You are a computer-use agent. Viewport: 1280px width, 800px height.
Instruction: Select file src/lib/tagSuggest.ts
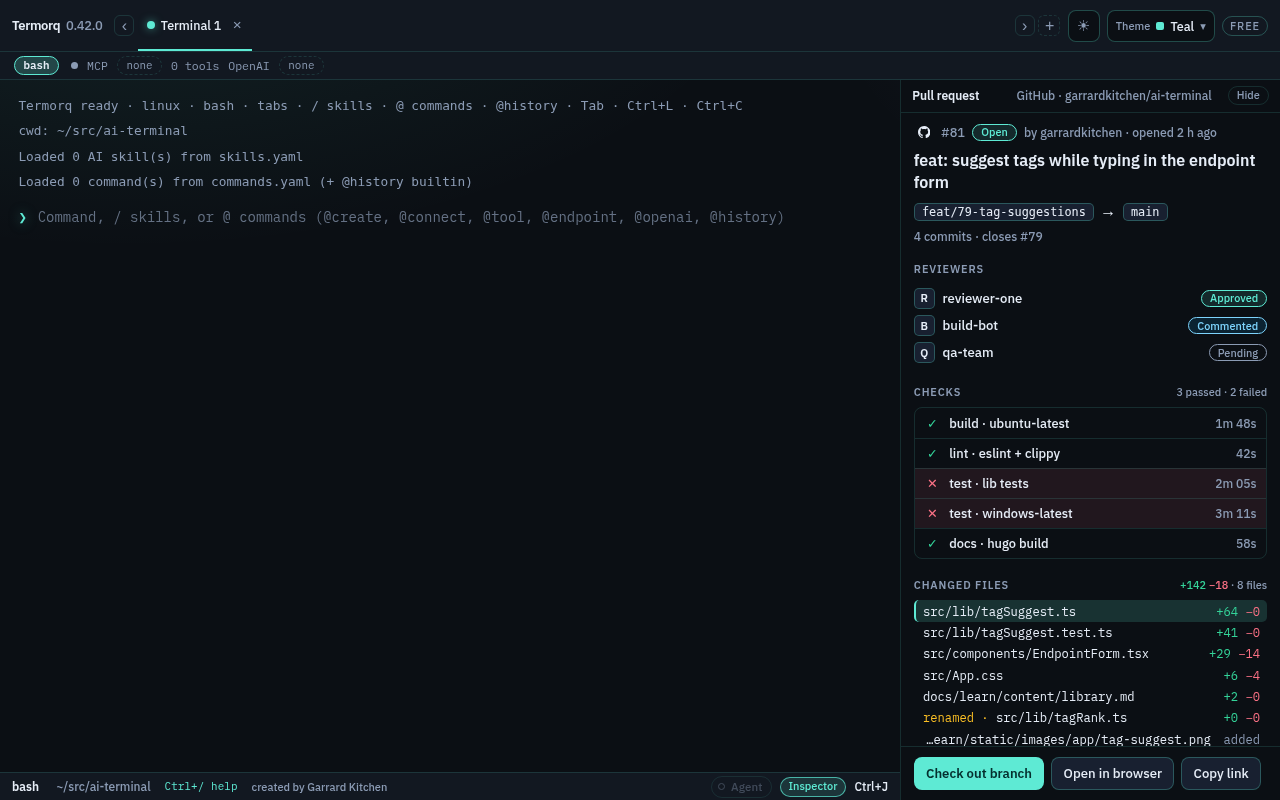point(1090,611)
